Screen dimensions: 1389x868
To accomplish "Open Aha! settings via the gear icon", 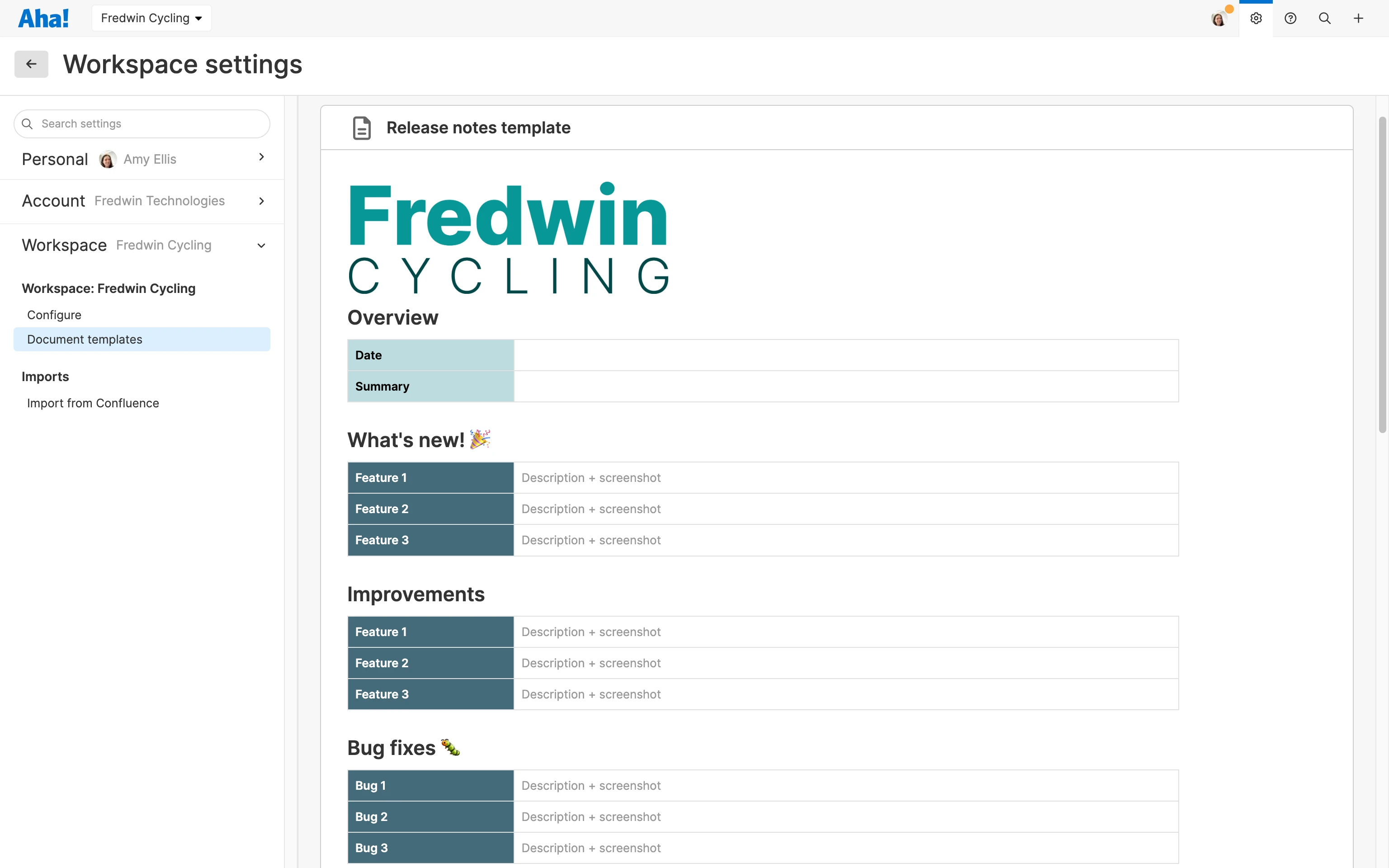I will click(1256, 18).
